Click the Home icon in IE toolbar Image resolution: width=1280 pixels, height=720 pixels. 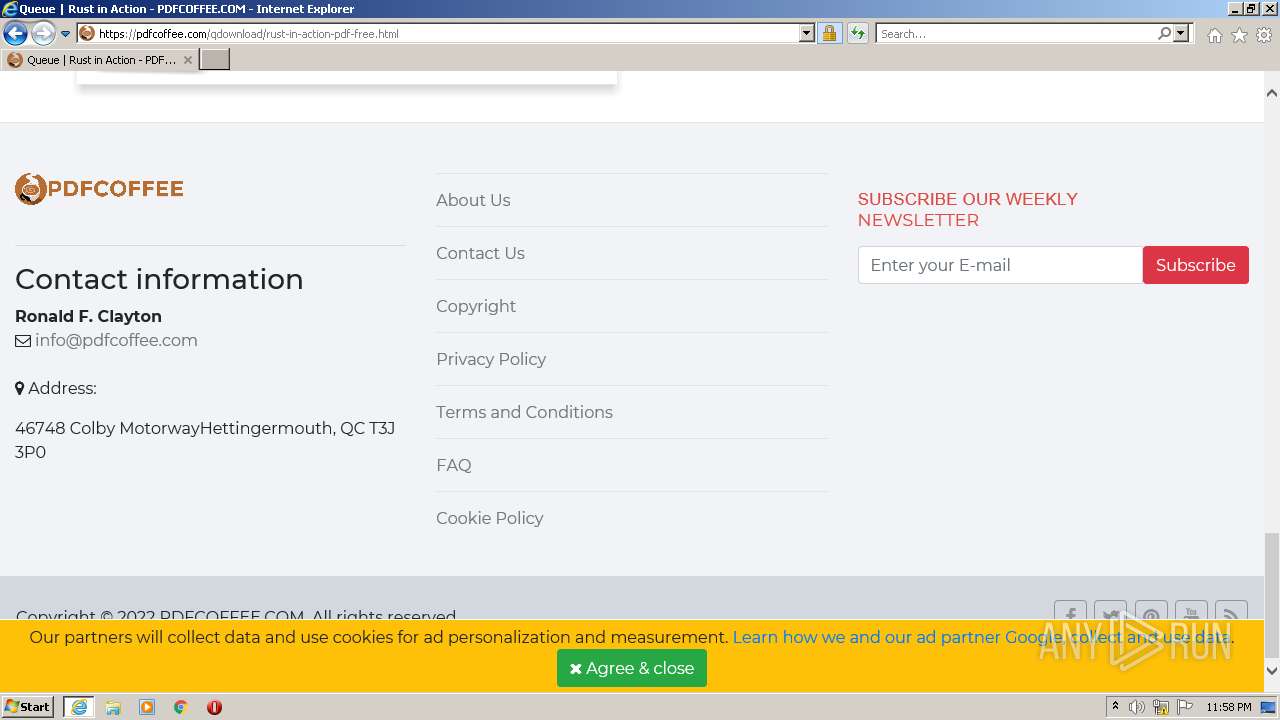click(x=1214, y=35)
